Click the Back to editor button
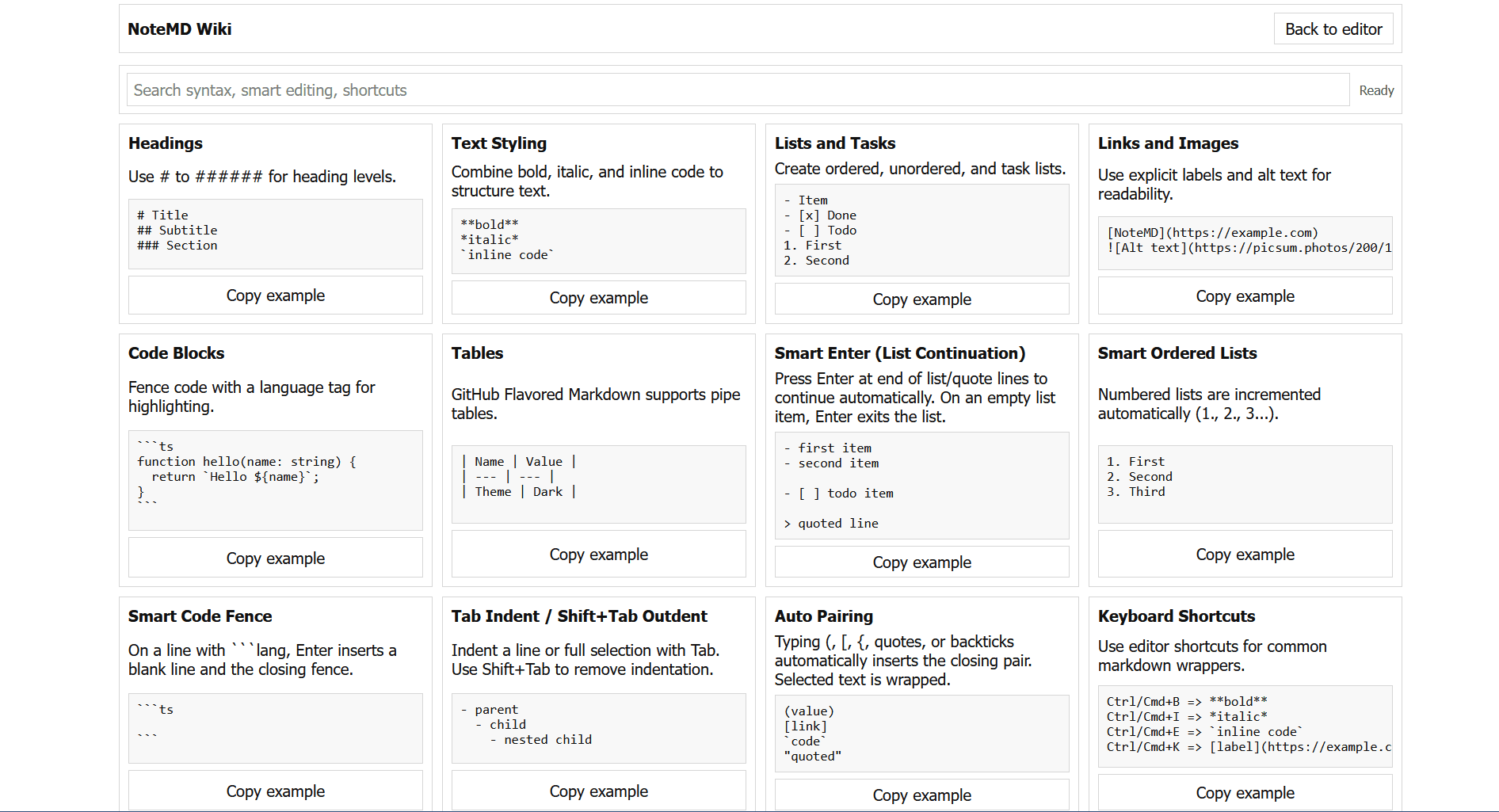Screen dimensions: 1499x812 1333,29
